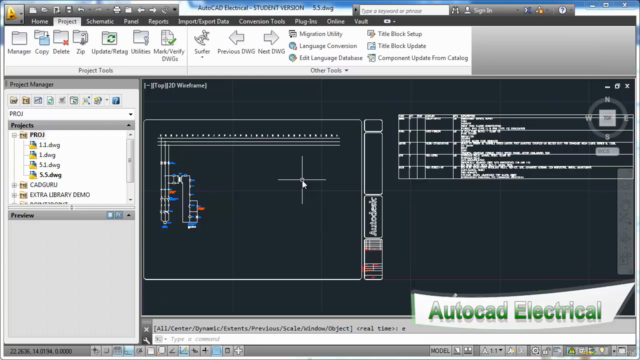
Task: Click the Zip project tool
Action: [80, 42]
